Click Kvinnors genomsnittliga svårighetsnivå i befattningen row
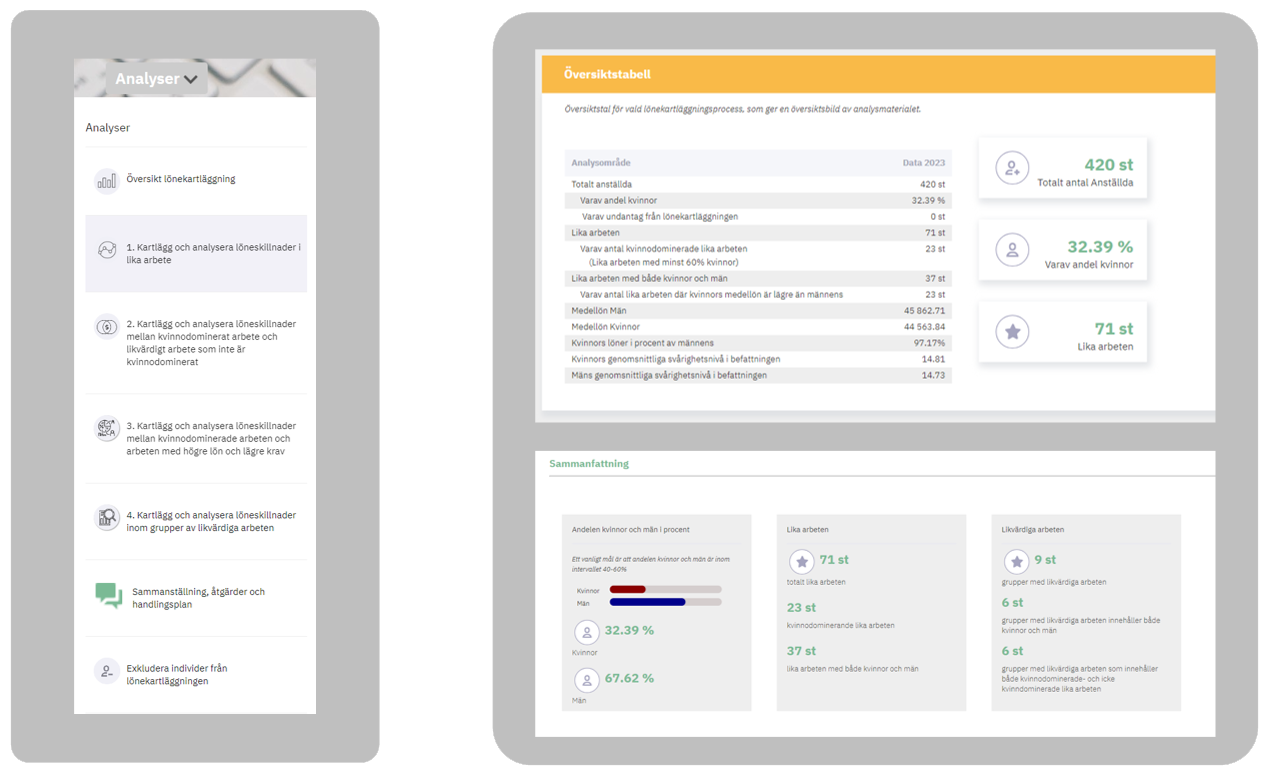Image resolution: width=1268 pixels, height=776 pixels. point(758,359)
